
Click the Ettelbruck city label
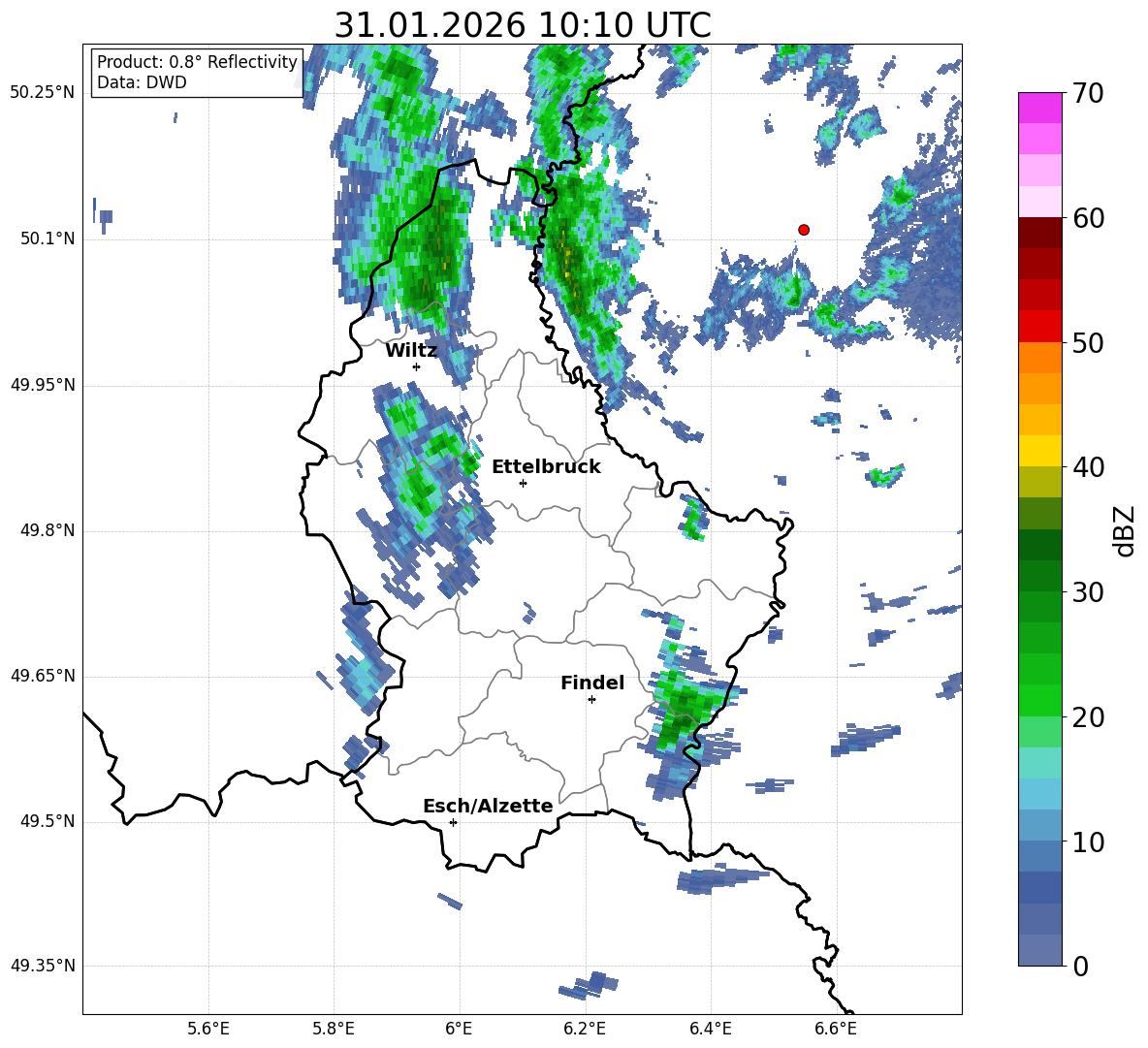click(x=546, y=467)
